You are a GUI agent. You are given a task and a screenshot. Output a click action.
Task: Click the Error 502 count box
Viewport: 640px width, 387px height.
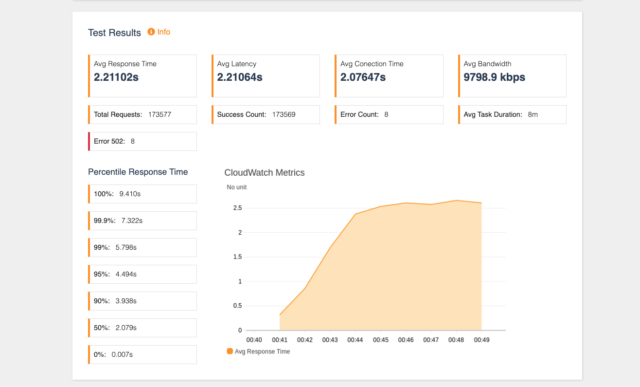pyautogui.click(x=142, y=141)
